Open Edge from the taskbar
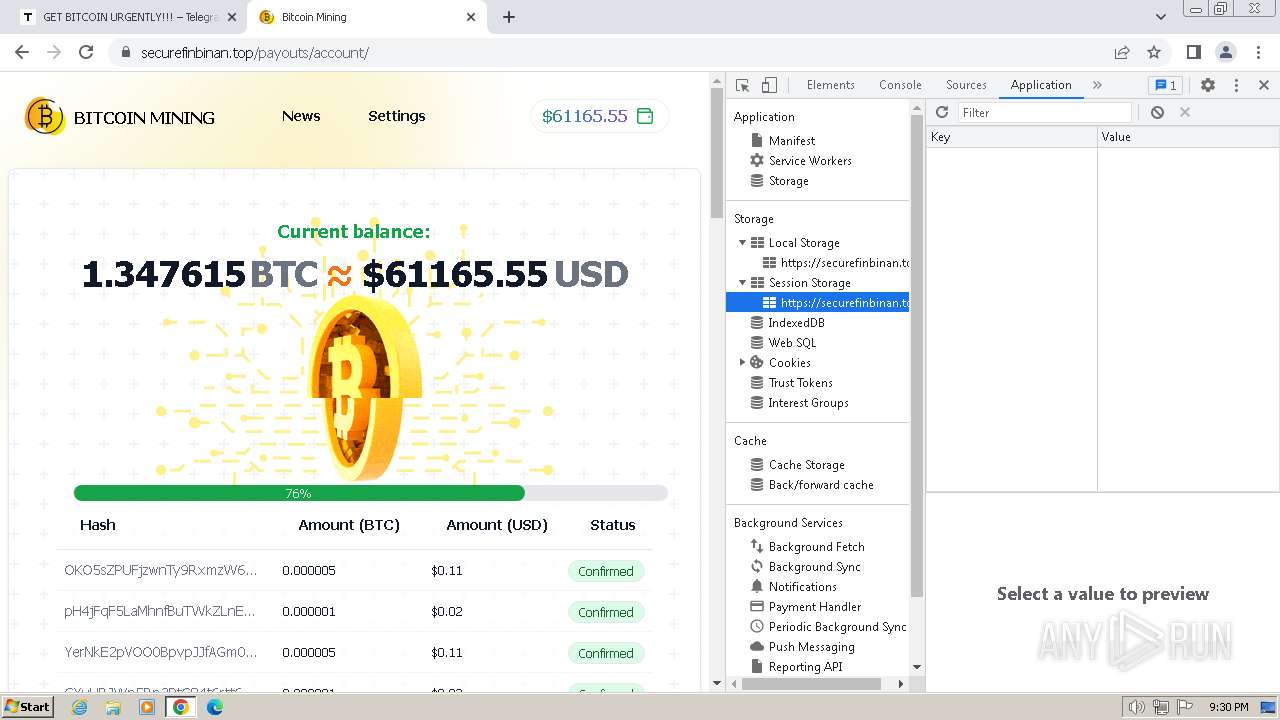 215,707
